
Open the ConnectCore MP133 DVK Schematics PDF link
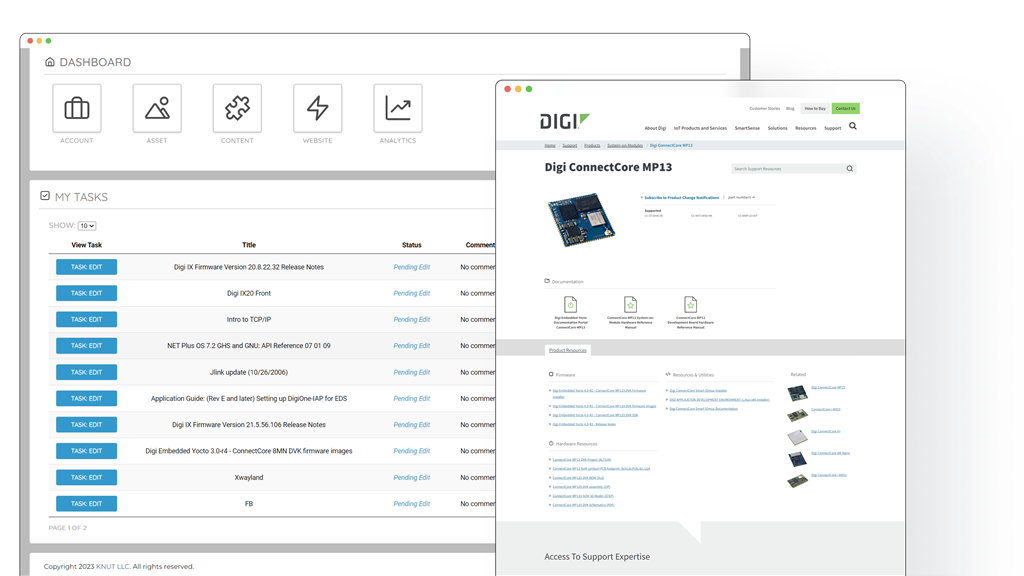click(x=583, y=505)
